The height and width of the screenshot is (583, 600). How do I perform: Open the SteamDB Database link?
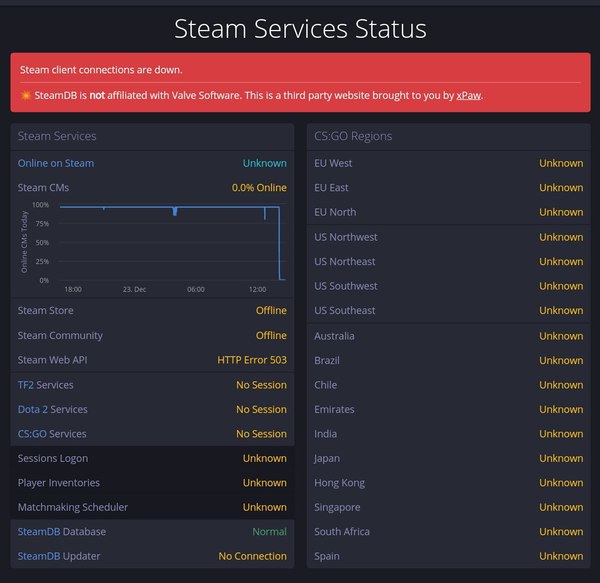39,532
